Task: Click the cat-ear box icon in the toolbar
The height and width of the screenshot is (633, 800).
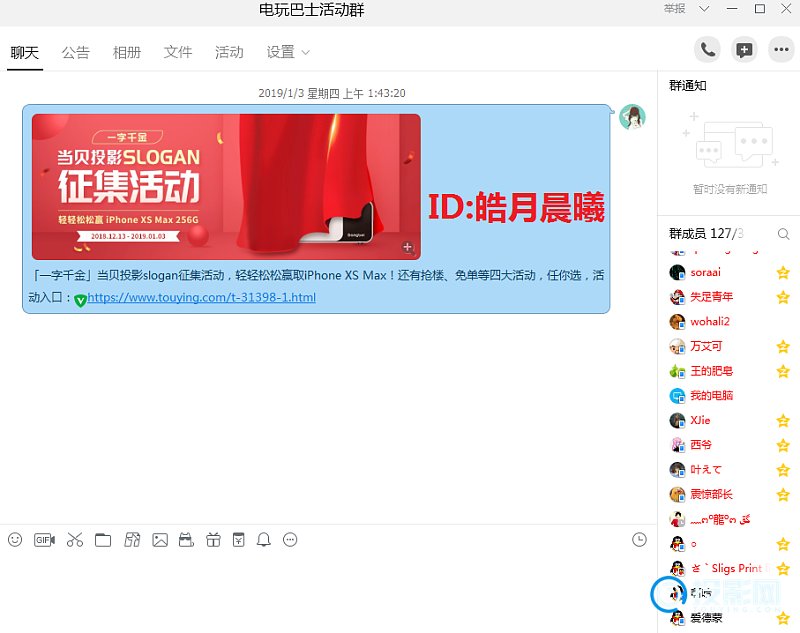Action: pyautogui.click(x=186, y=540)
